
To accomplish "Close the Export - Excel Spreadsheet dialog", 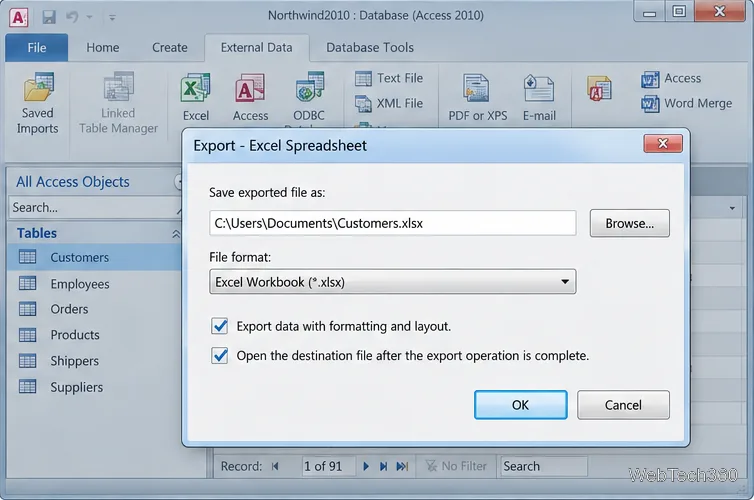I will (x=663, y=144).
